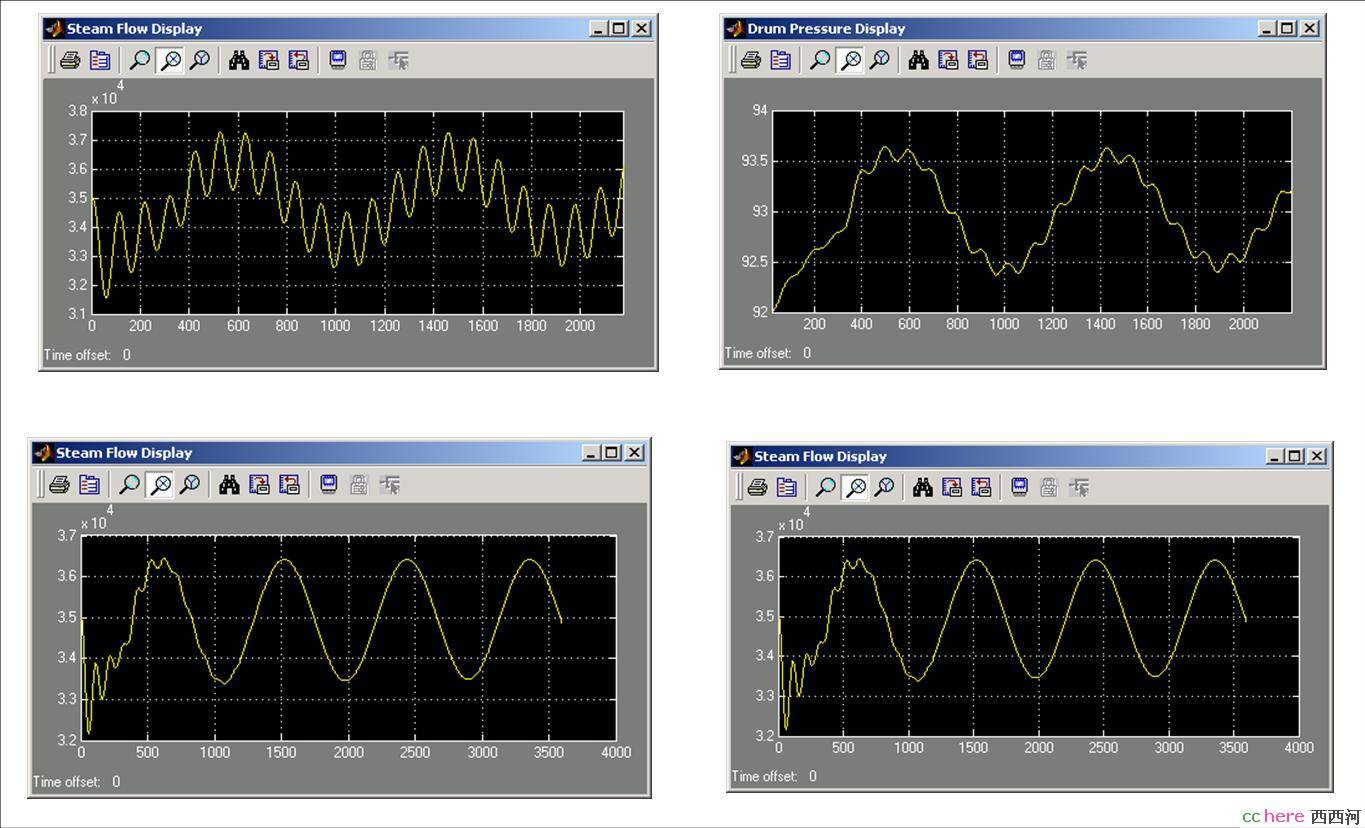The image size is (1365, 828).
Task: Print the bottom-left Steam Flow Display scope
Action: [59, 485]
